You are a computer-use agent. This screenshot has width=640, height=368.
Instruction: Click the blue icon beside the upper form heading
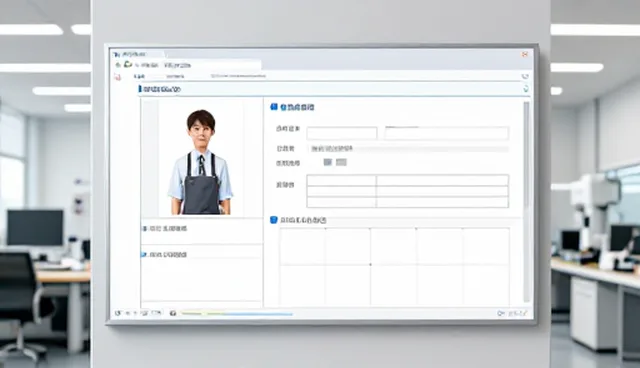point(274,107)
